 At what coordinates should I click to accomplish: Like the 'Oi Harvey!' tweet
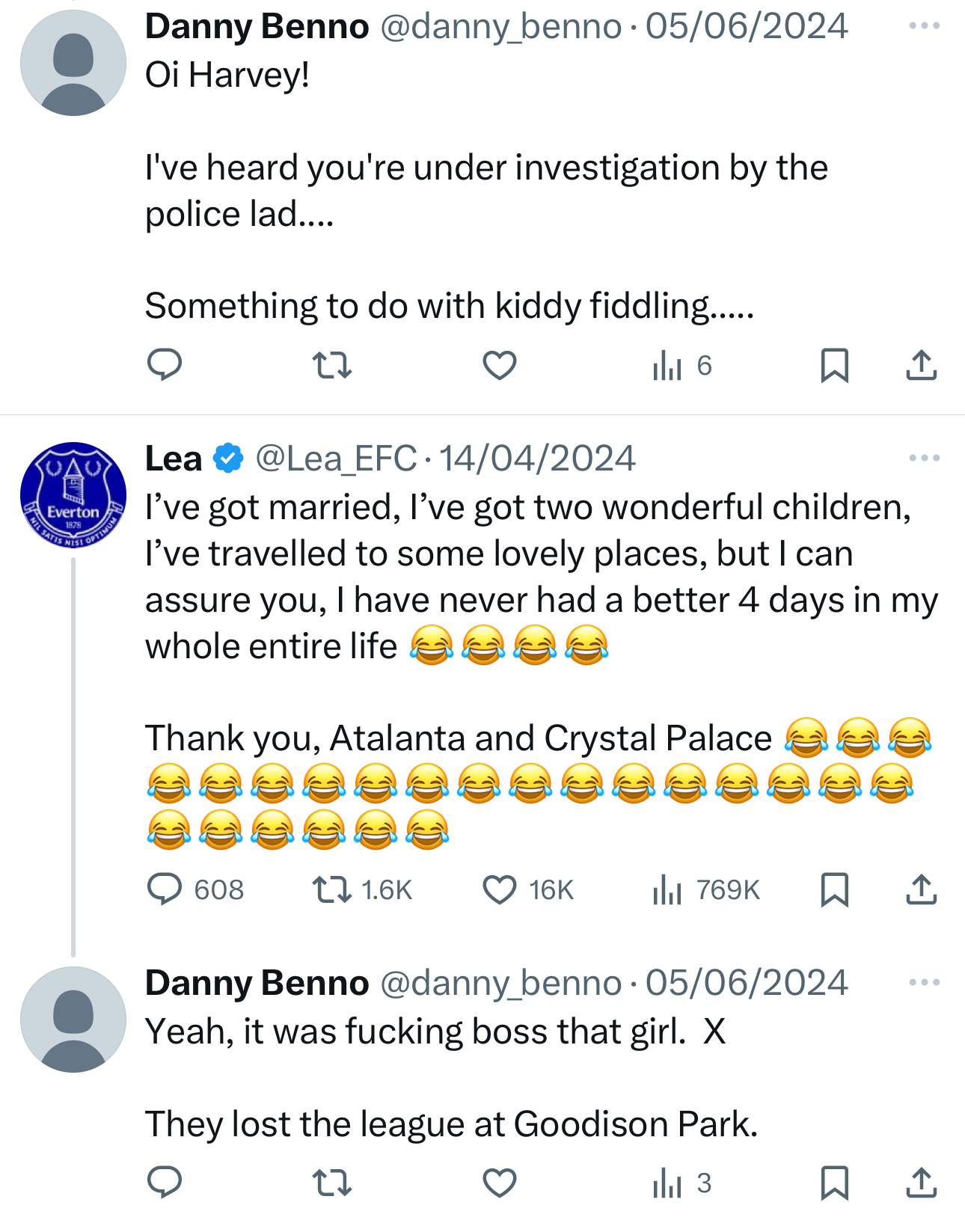(x=499, y=366)
